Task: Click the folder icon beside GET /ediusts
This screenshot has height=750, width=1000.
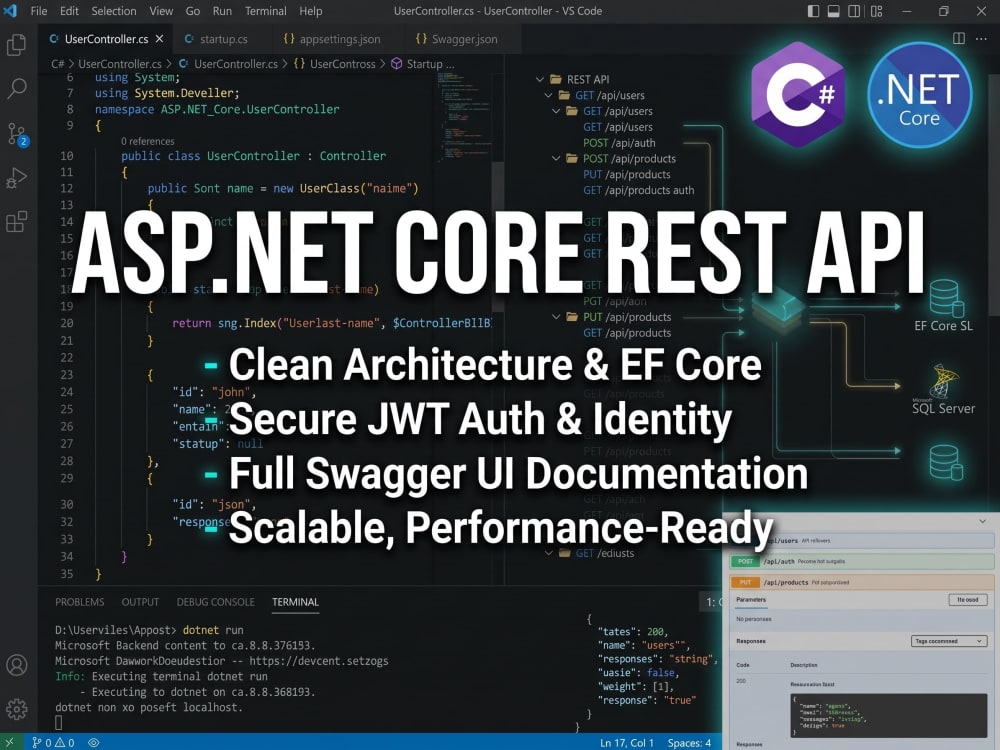Action: (564, 553)
